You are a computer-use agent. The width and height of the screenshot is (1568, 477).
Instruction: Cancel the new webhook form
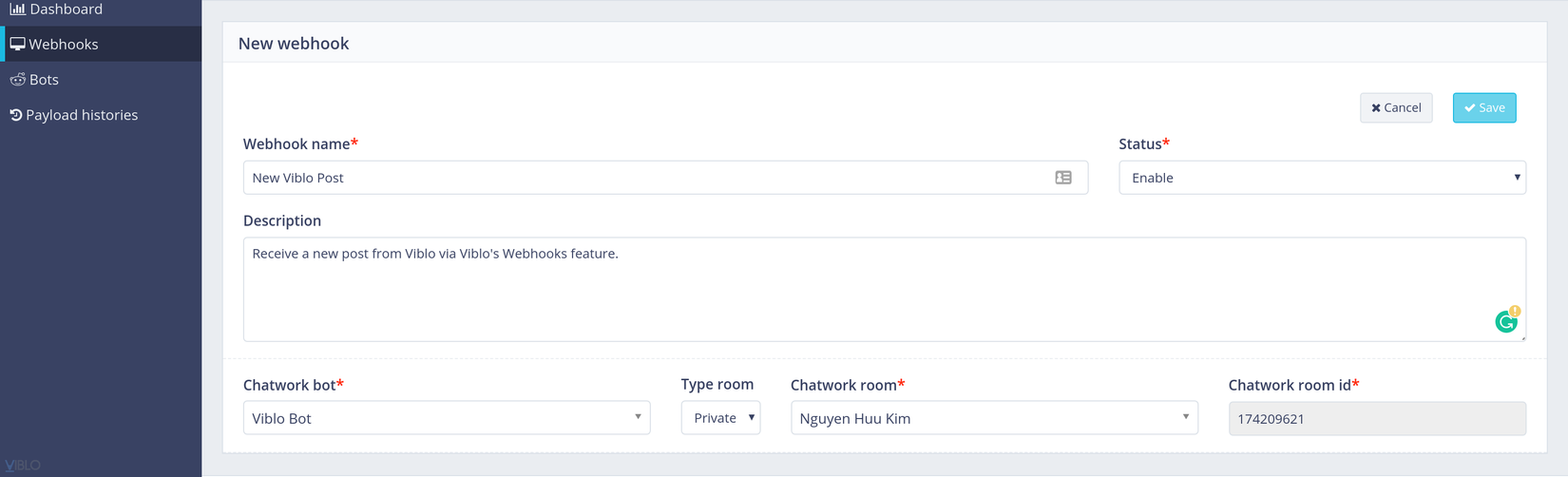tap(1396, 107)
